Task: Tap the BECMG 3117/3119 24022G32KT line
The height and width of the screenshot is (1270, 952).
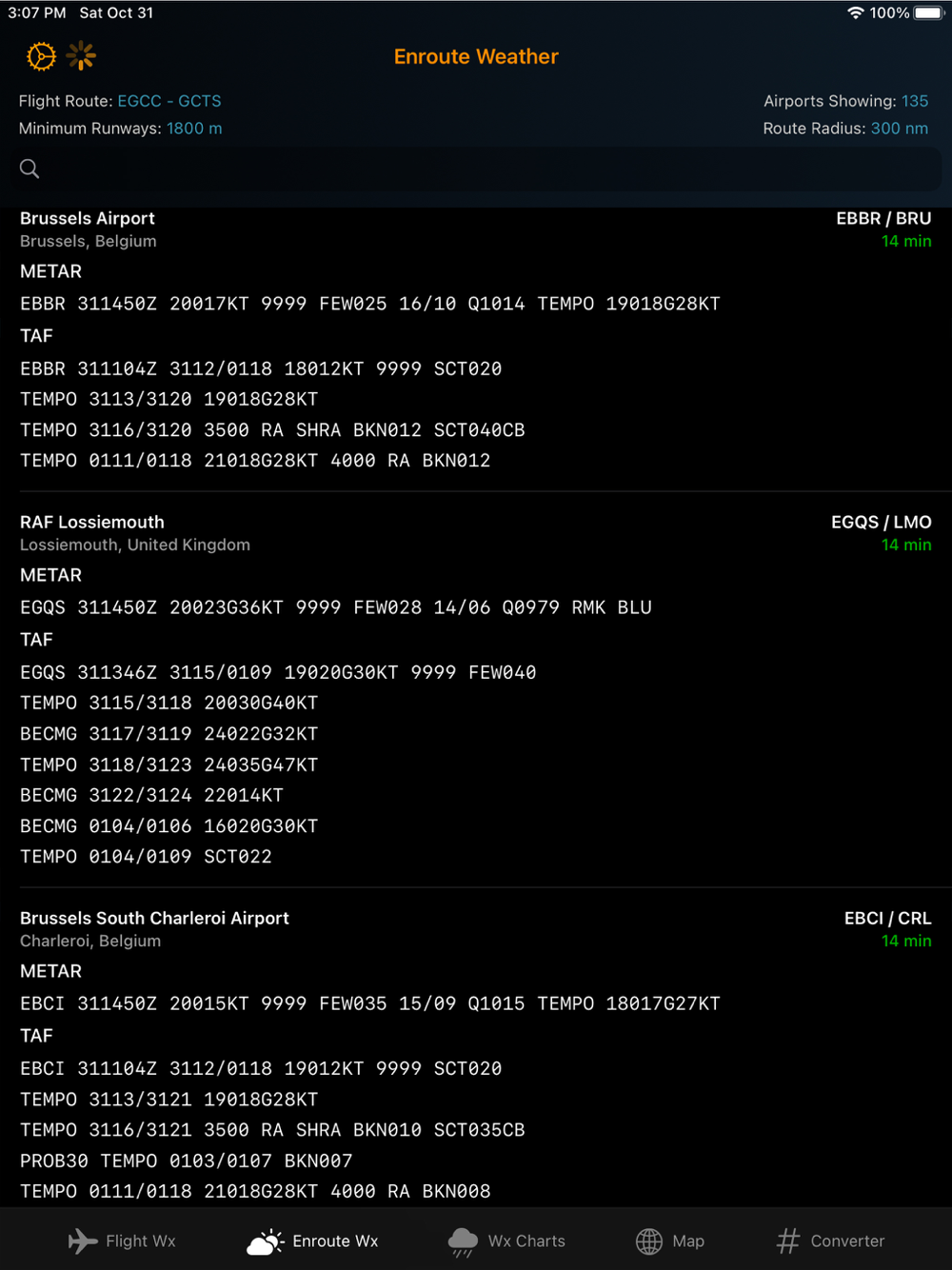Action: [169, 734]
